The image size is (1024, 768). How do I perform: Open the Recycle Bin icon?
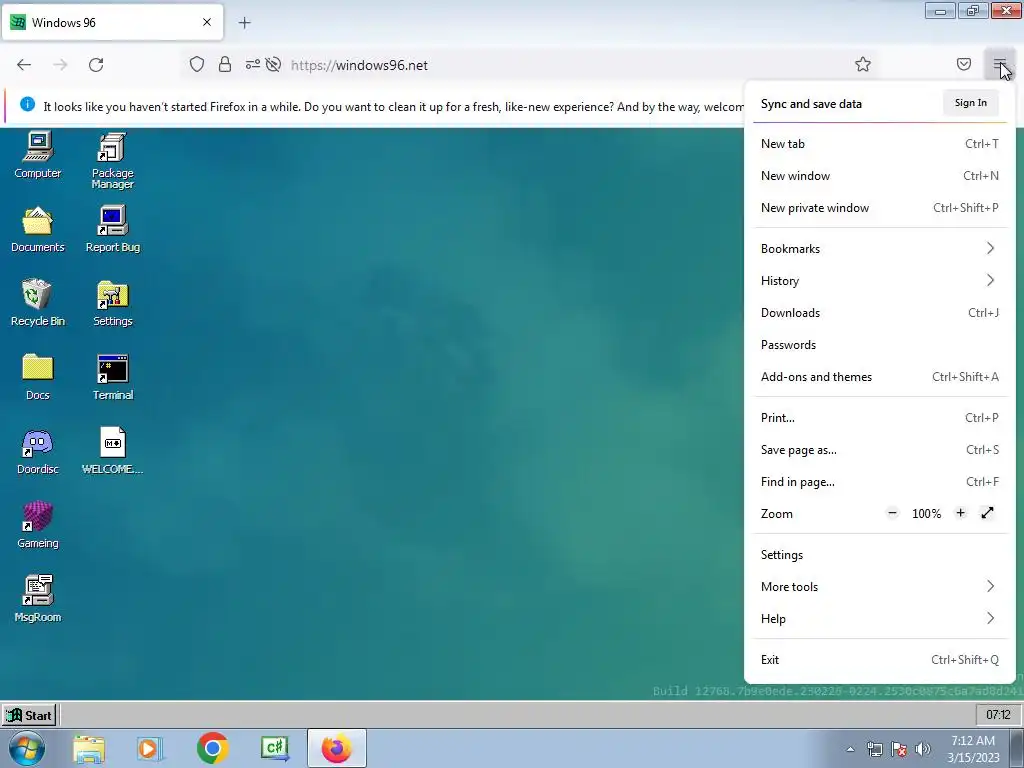(38, 302)
